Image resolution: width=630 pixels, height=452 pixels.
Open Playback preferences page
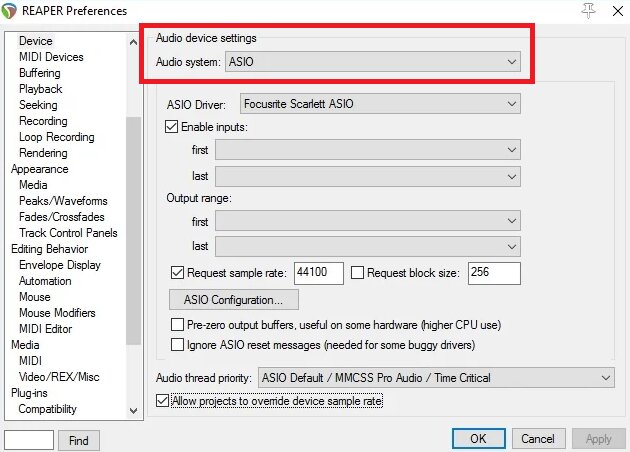[41, 89]
